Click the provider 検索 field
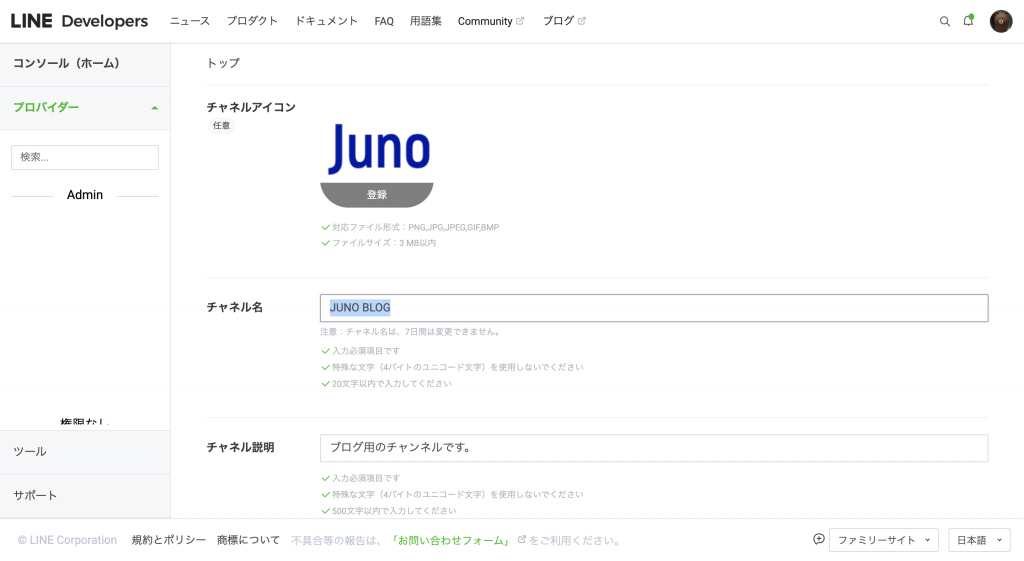 point(85,157)
